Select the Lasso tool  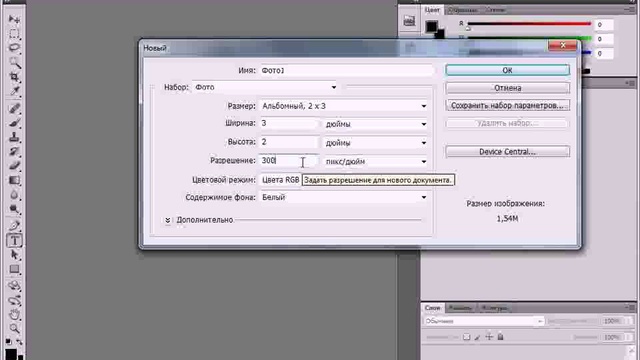14,48
